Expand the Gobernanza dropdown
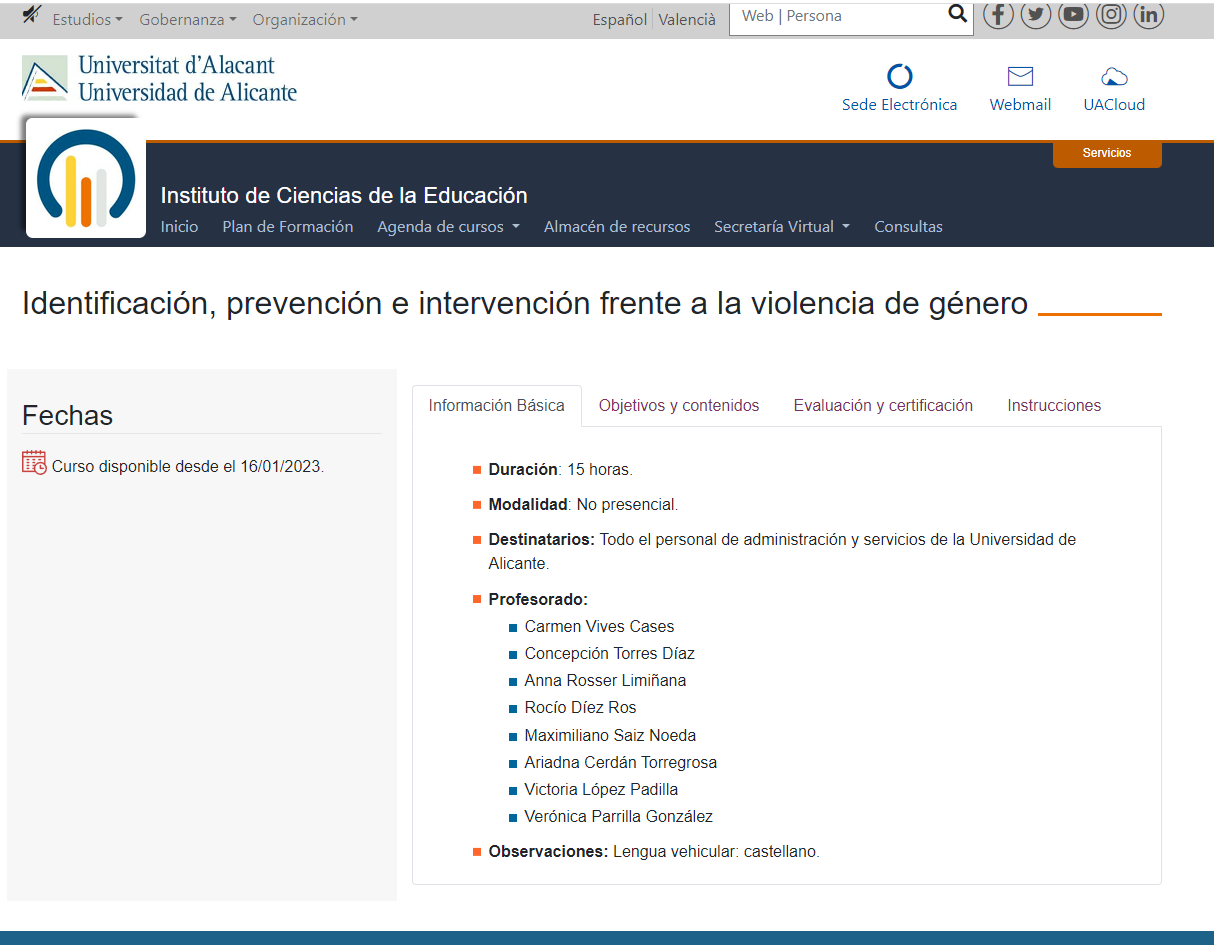1214x945 pixels. [187, 20]
